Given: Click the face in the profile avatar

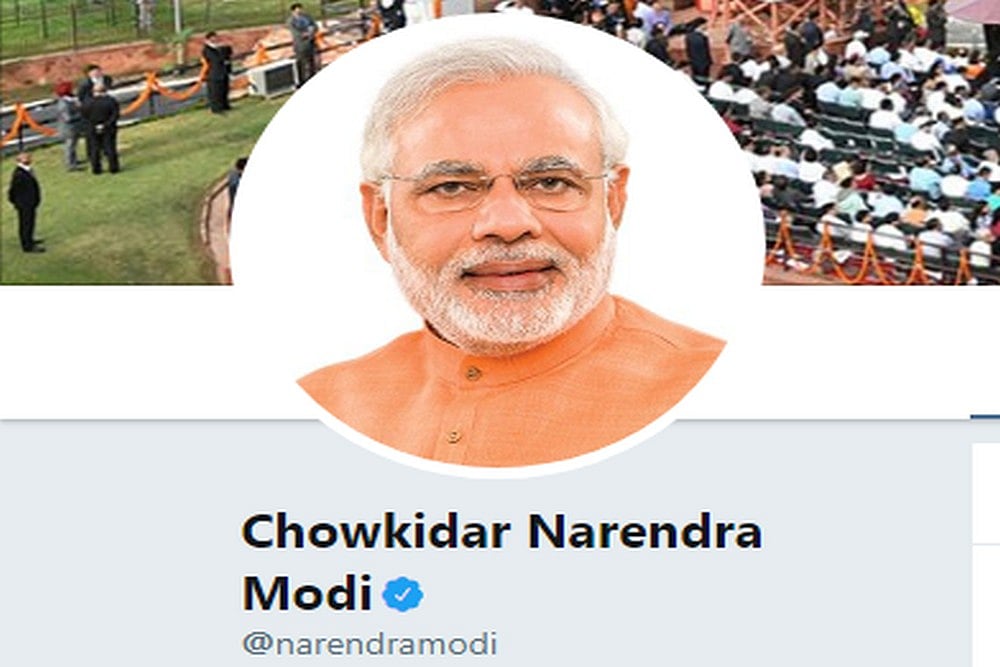Looking at the screenshot, I should (494, 210).
